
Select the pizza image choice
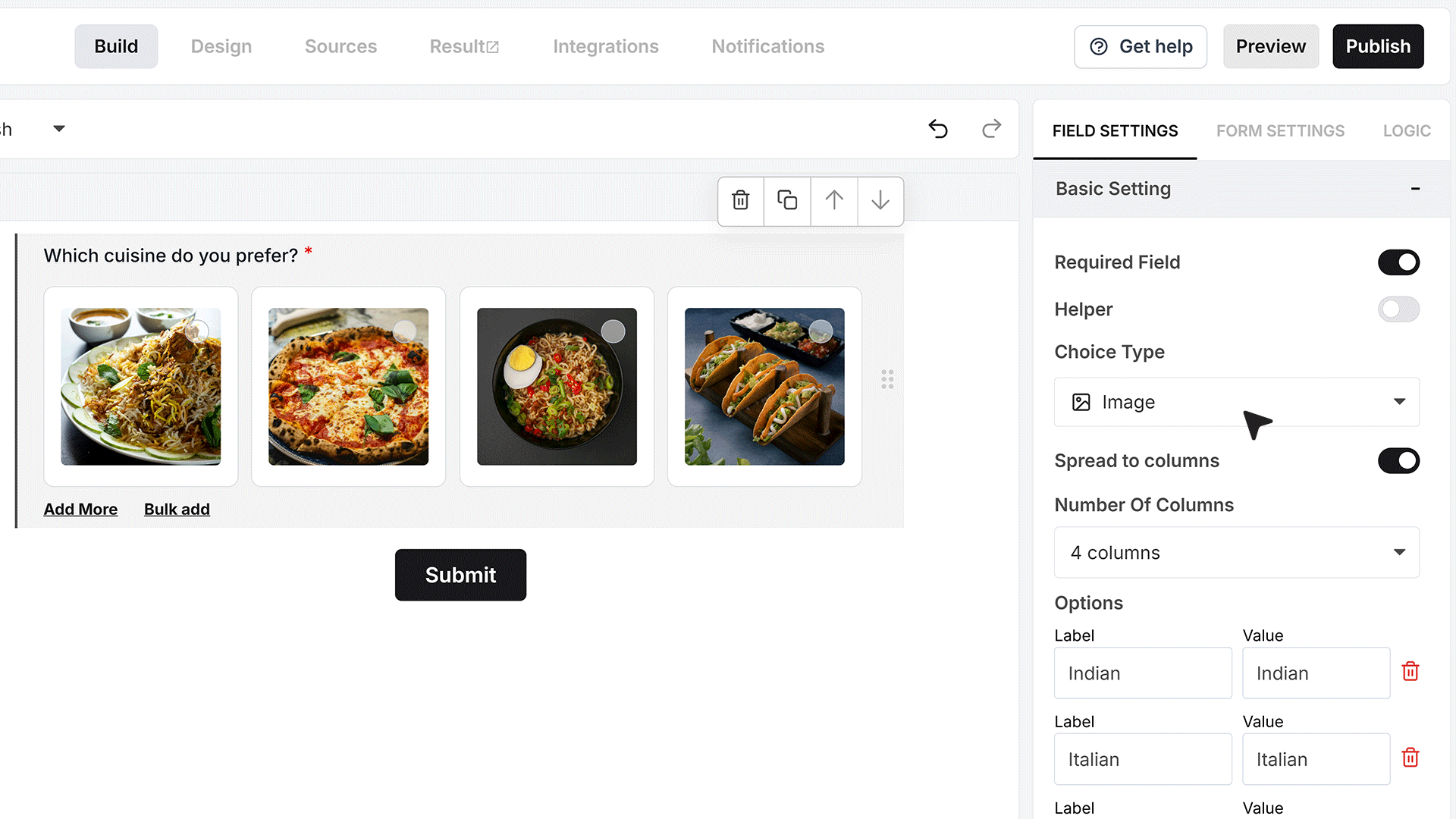[348, 387]
